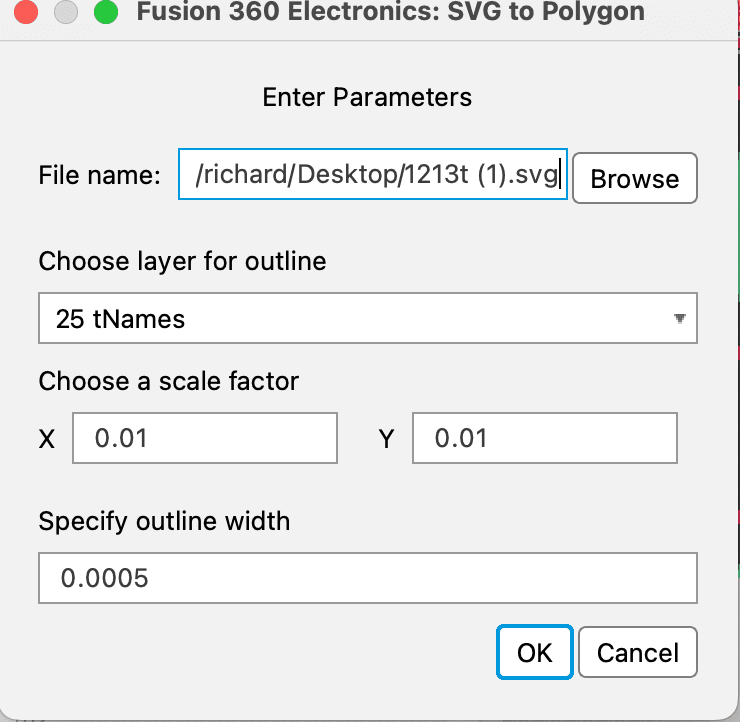Focus the File name path field

[x=373, y=174]
